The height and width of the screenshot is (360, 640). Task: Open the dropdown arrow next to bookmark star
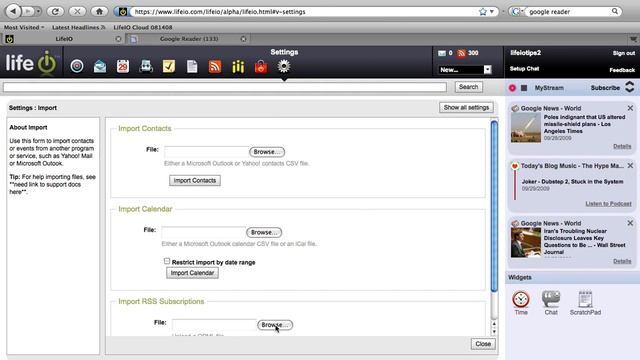tap(491, 12)
